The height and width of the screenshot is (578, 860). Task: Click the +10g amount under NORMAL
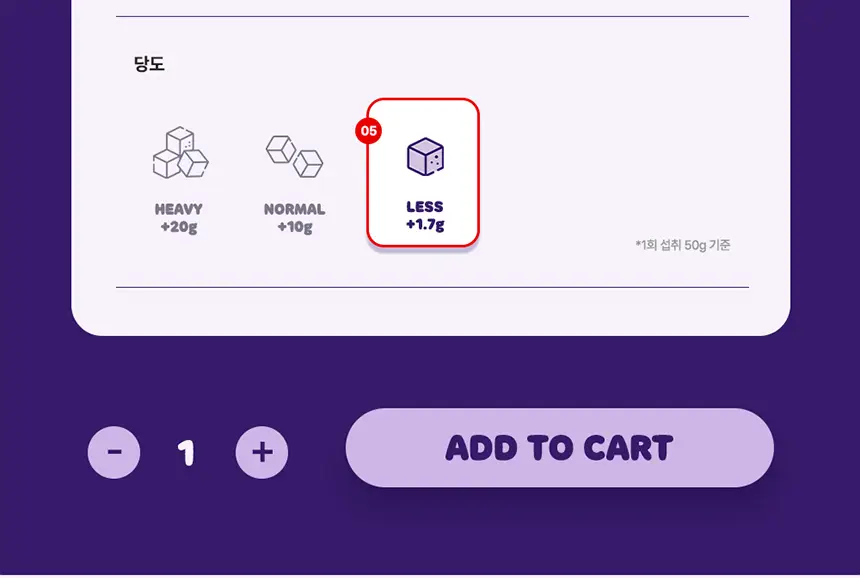pyautogui.click(x=295, y=226)
